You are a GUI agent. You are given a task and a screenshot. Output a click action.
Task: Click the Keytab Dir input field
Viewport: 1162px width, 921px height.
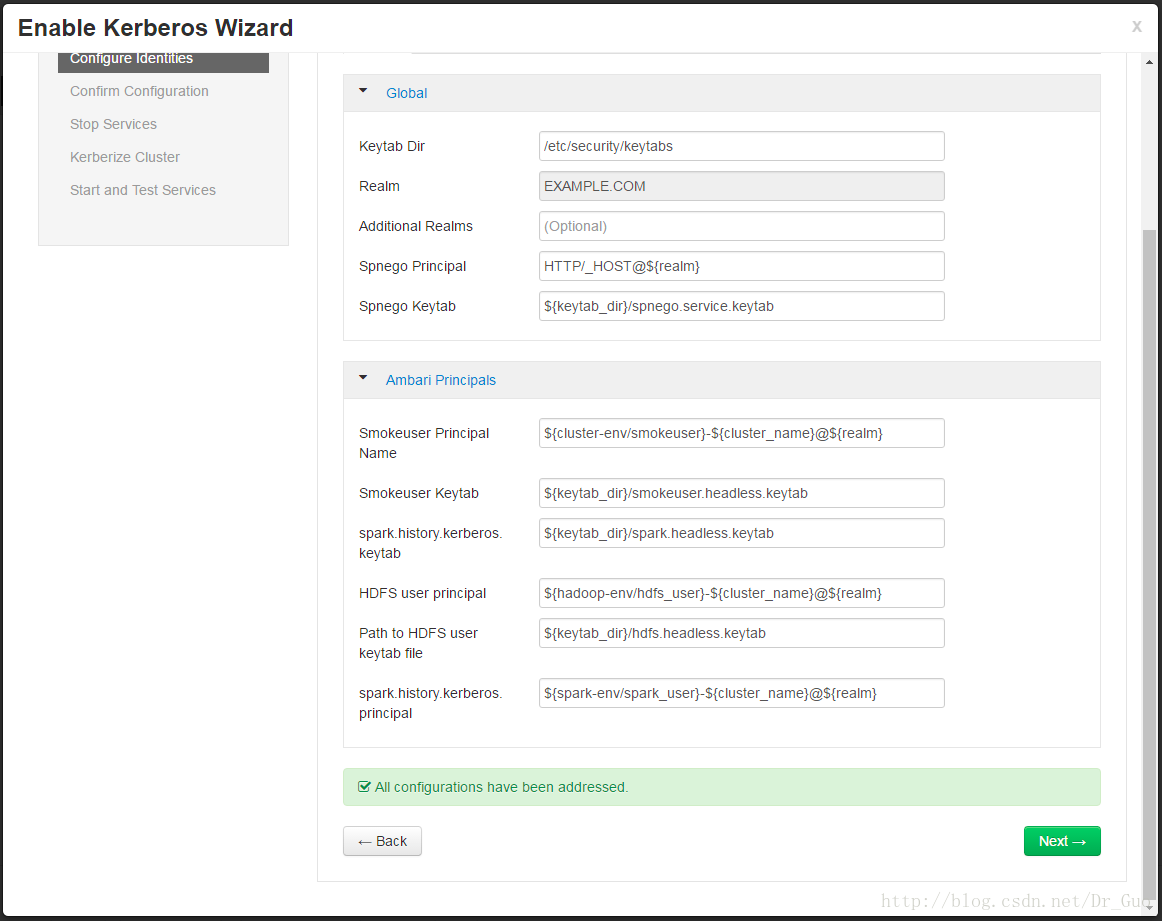point(741,146)
